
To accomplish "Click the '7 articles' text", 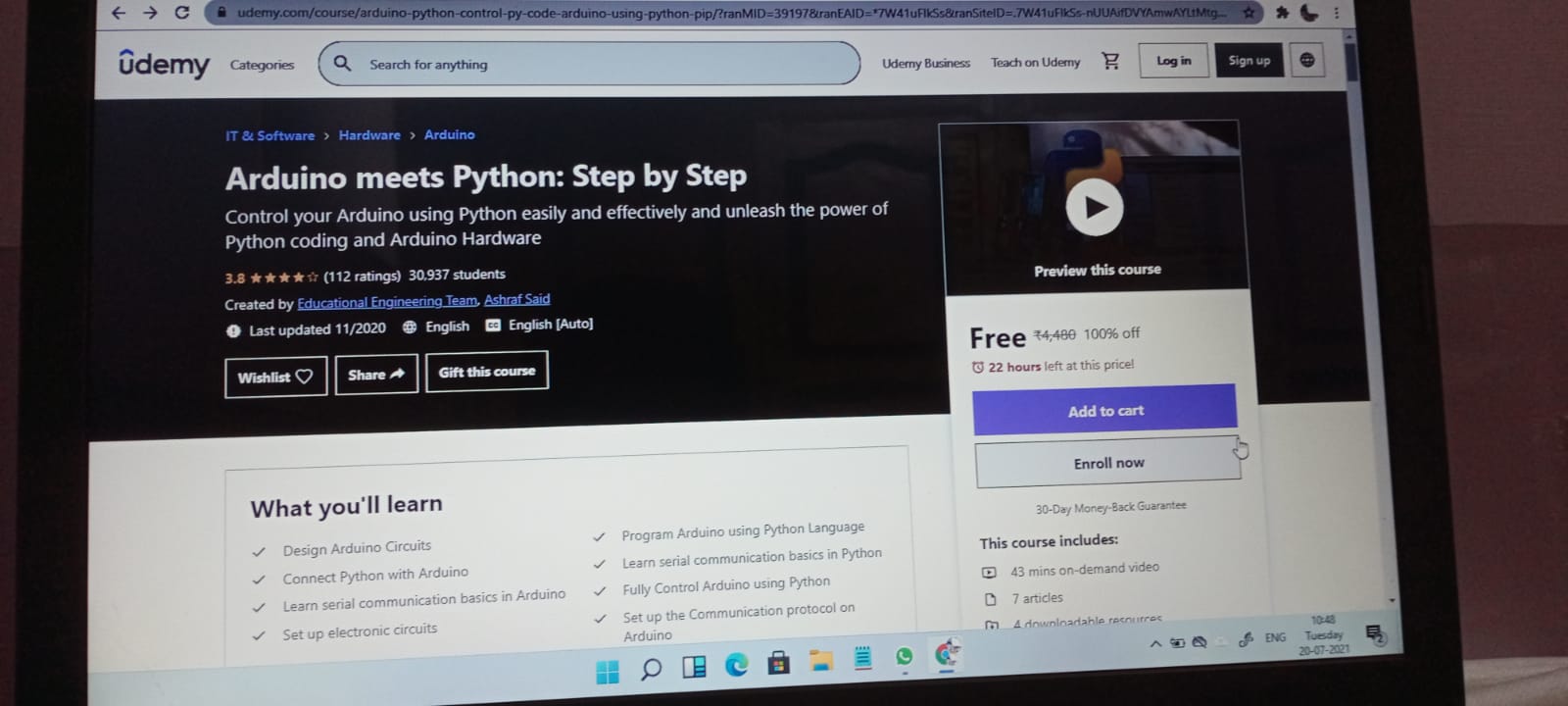I will [1037, 598].
